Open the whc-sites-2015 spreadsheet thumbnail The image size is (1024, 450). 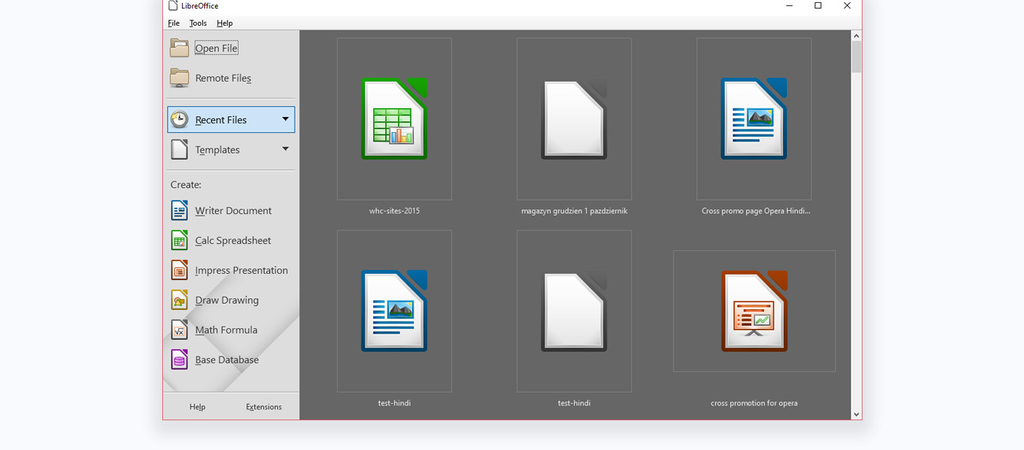[394, 119]
